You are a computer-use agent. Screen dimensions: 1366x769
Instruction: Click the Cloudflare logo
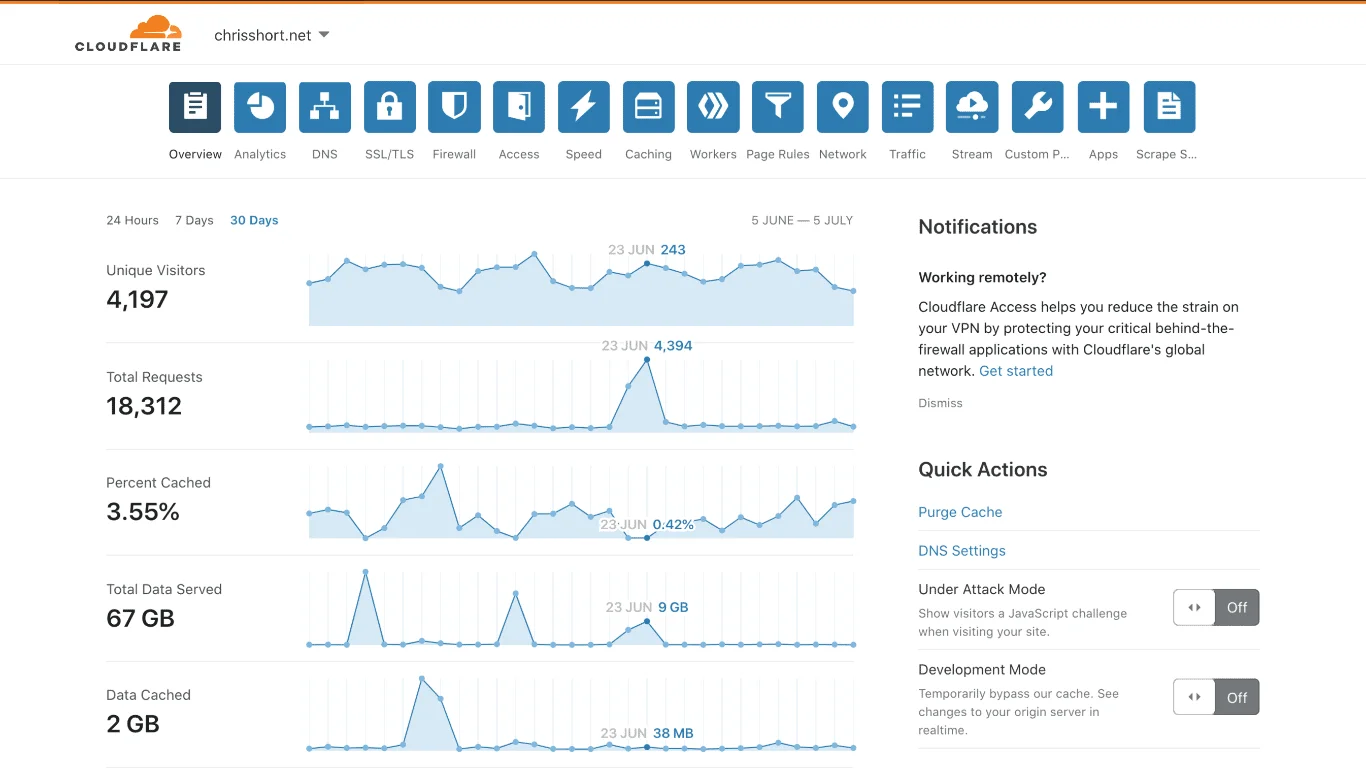point(128,34)
